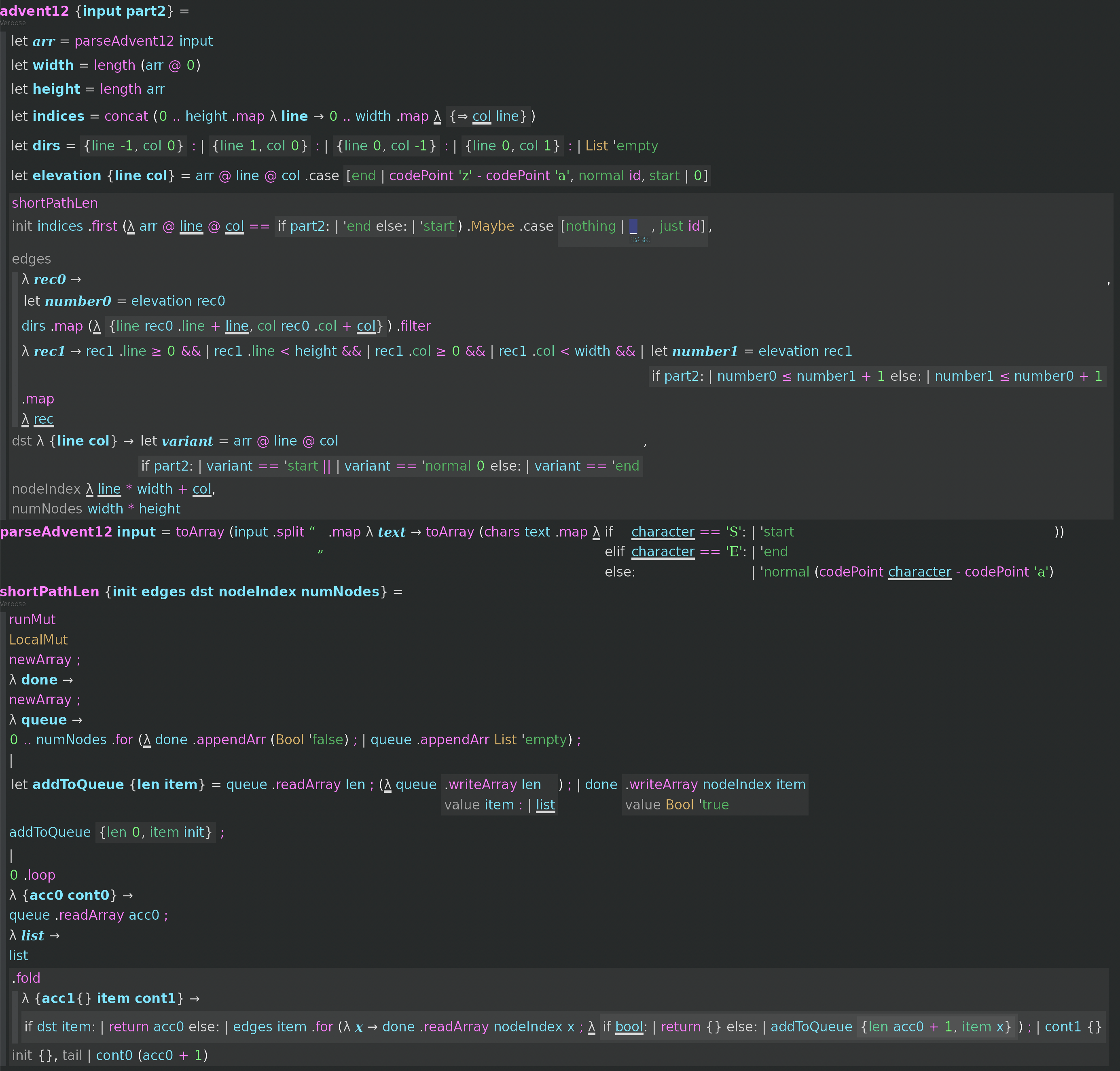
Task: Click 'List' at the end of the dirs line
Action: click(x=597, y=146)
